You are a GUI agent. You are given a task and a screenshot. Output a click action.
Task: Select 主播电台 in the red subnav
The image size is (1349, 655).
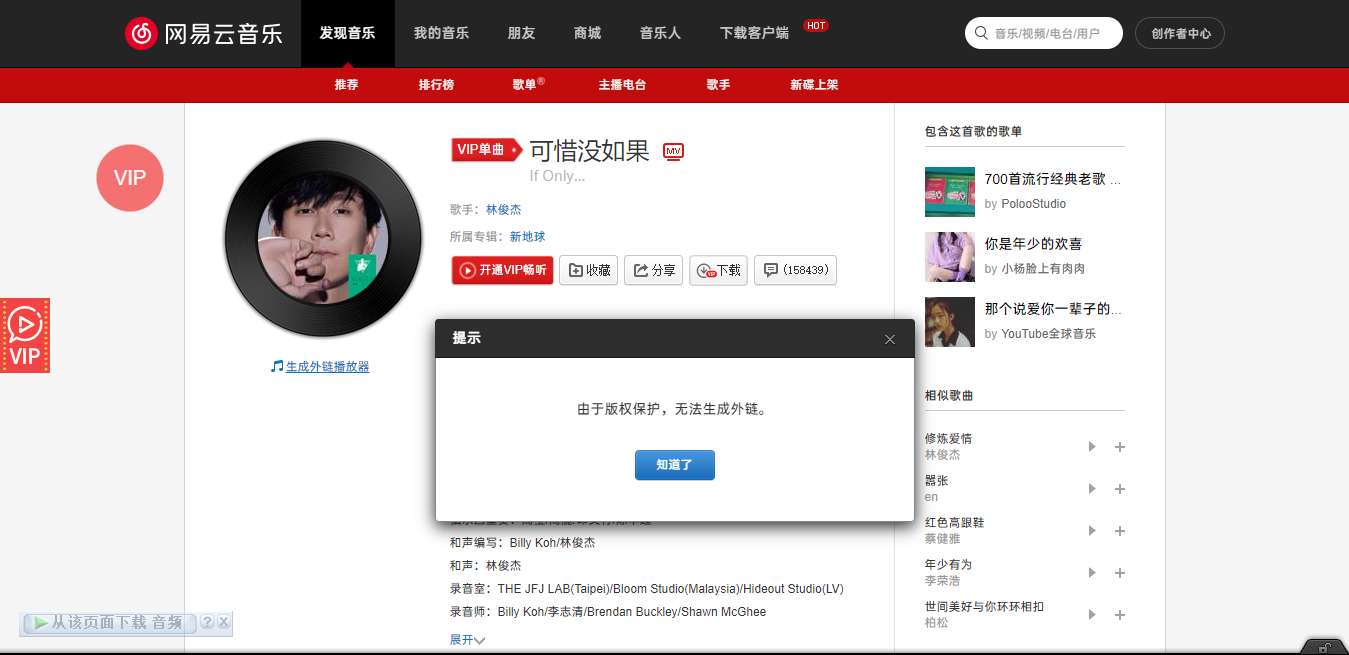tap(622, 85)
